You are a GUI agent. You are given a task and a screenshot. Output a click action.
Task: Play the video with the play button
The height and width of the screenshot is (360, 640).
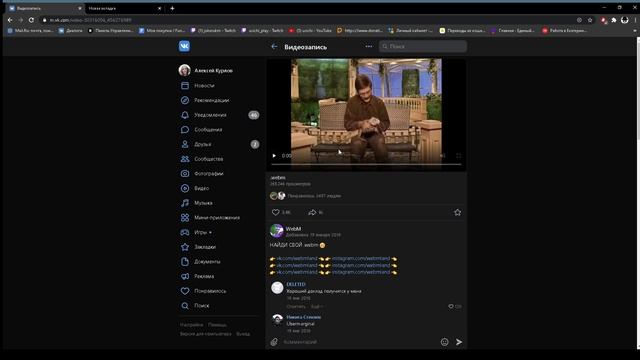click(x=274, y=156)
